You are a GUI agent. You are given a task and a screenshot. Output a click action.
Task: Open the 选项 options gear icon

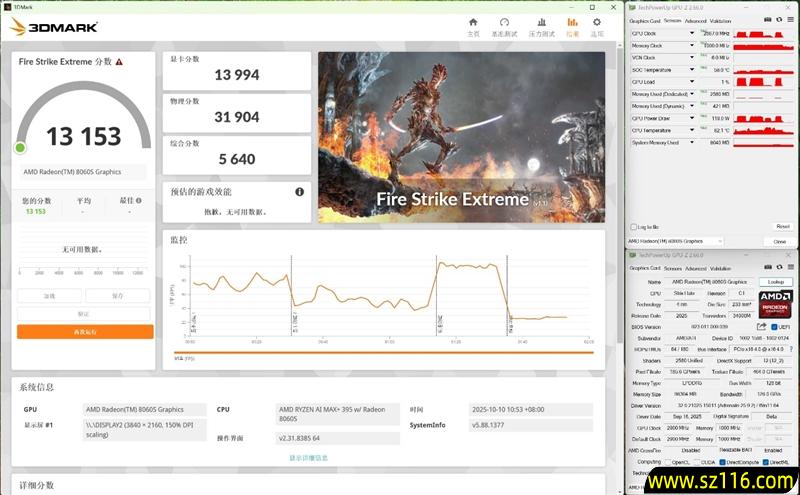pos(597,26)
